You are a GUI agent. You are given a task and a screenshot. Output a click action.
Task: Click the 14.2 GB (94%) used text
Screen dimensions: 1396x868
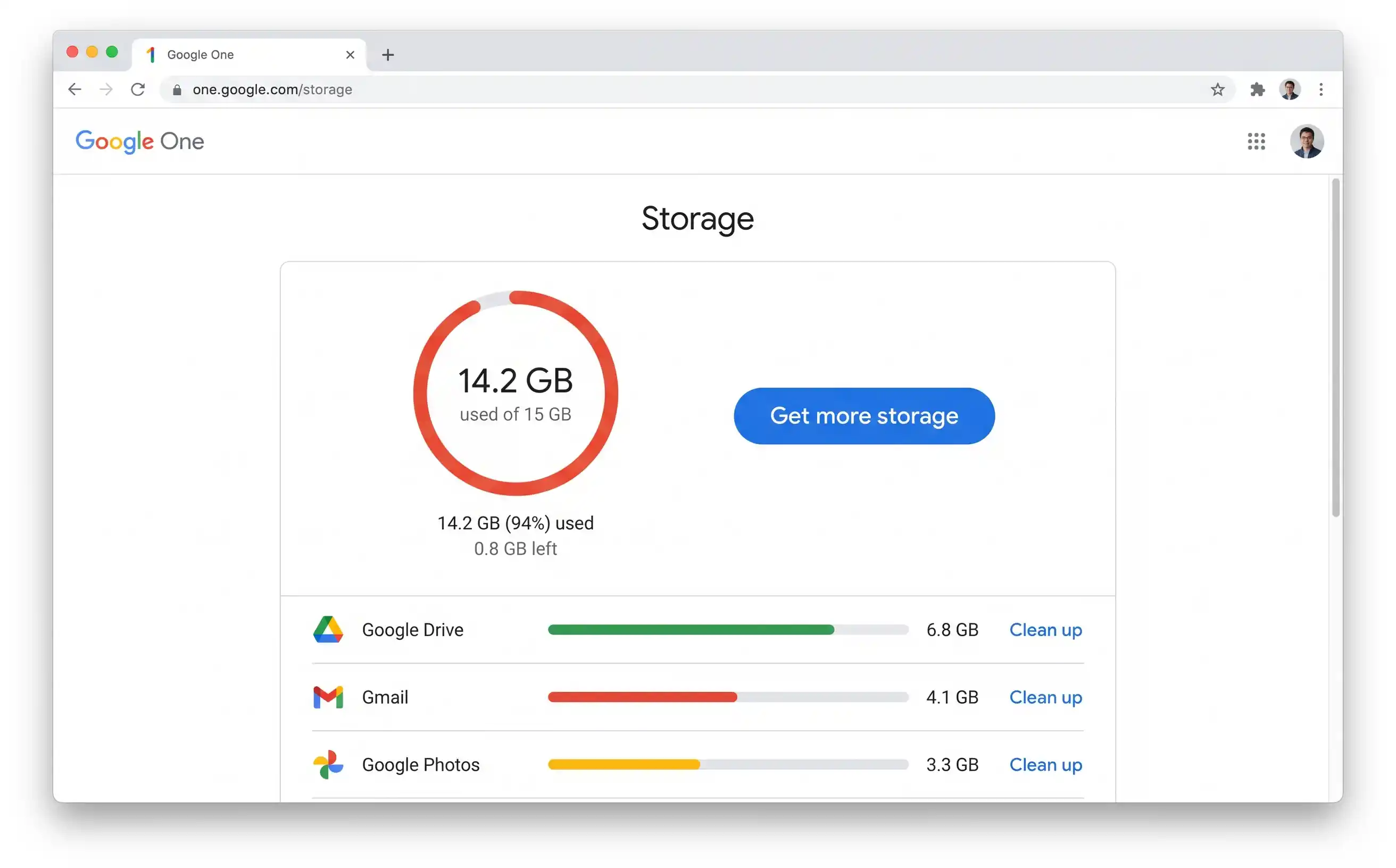515,523
